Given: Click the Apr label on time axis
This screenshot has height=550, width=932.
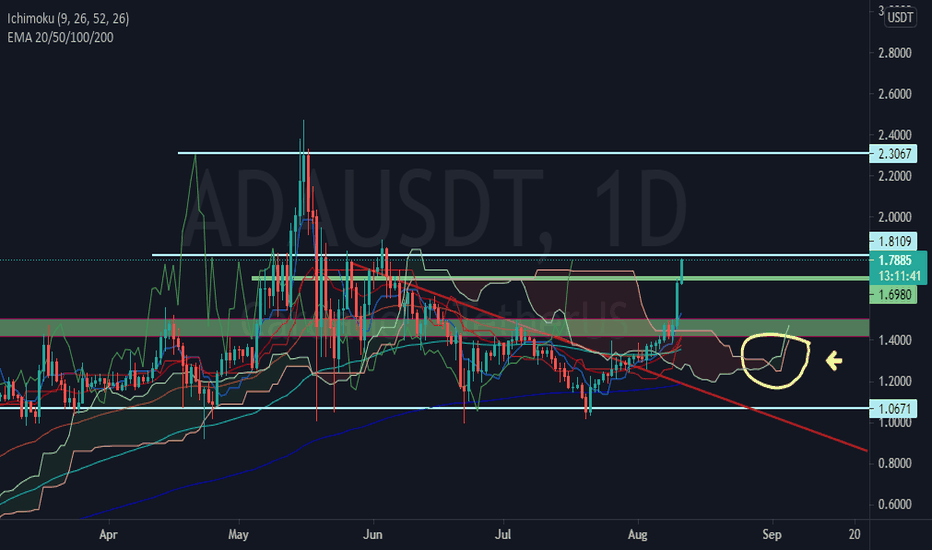Looking at the screenshot, I should tap(108, 535).
